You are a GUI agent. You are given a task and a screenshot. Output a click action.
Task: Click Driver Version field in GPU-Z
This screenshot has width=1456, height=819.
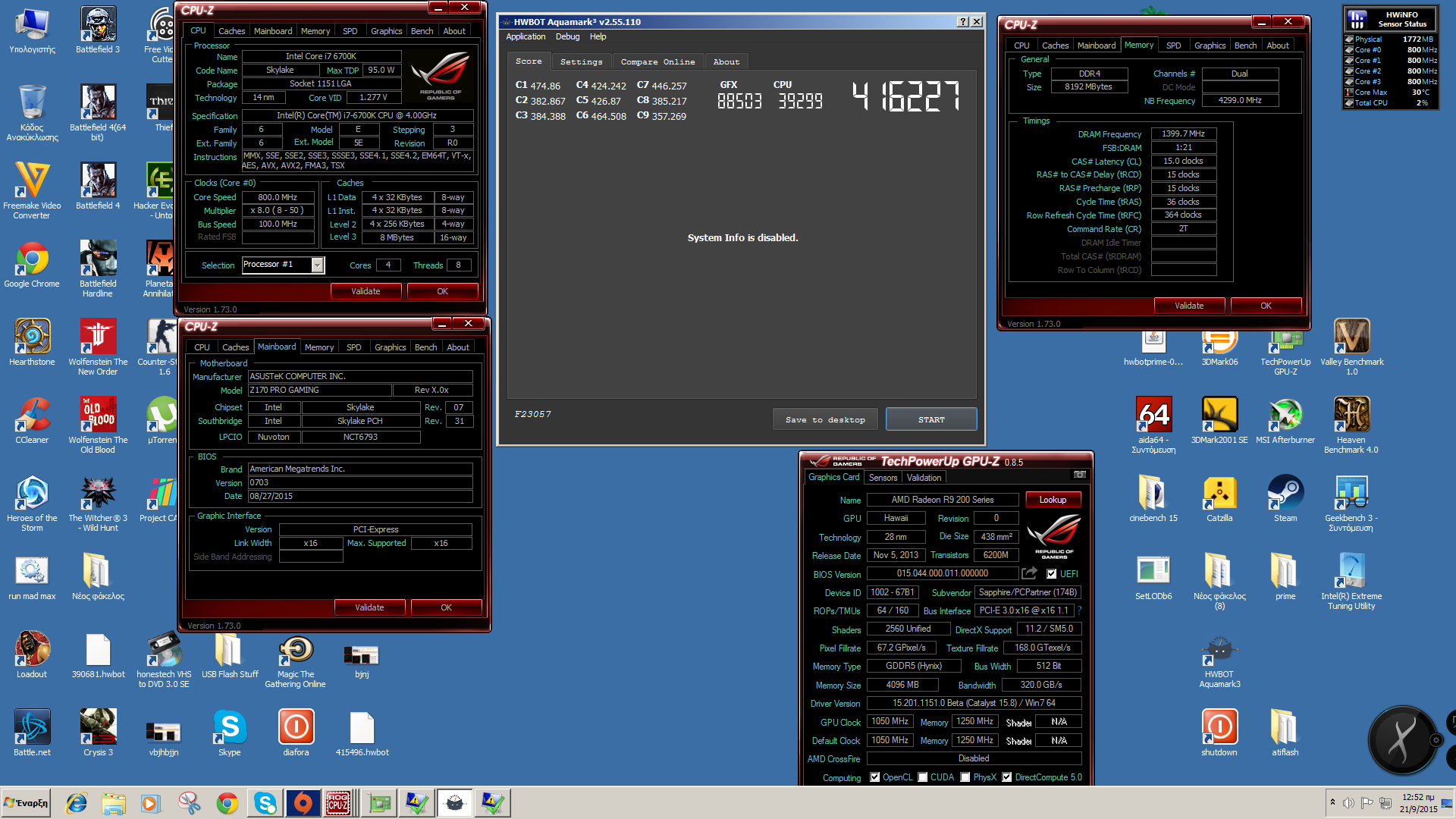pos(974,703)
